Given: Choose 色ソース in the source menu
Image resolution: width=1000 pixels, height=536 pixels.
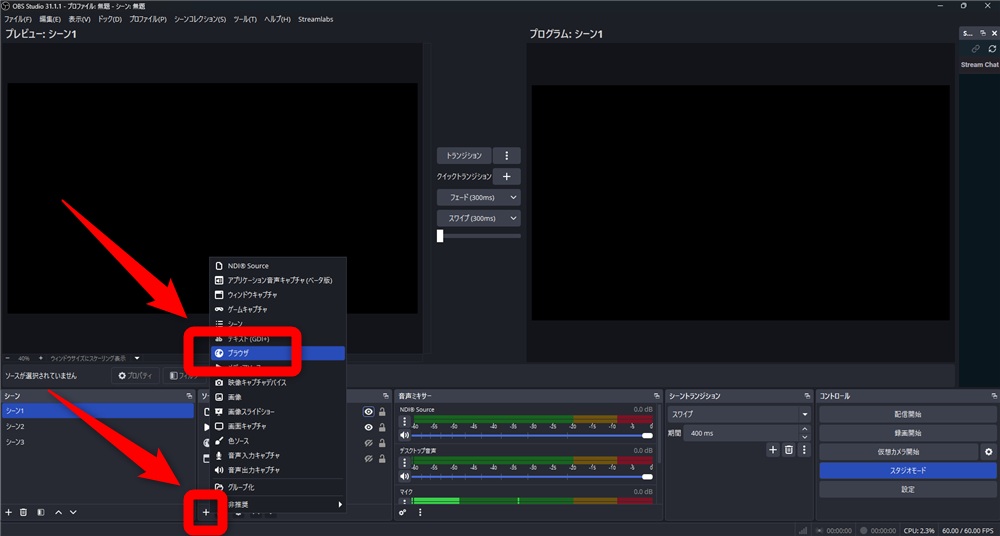Looking at the screenshot, I should pos(278,441).
